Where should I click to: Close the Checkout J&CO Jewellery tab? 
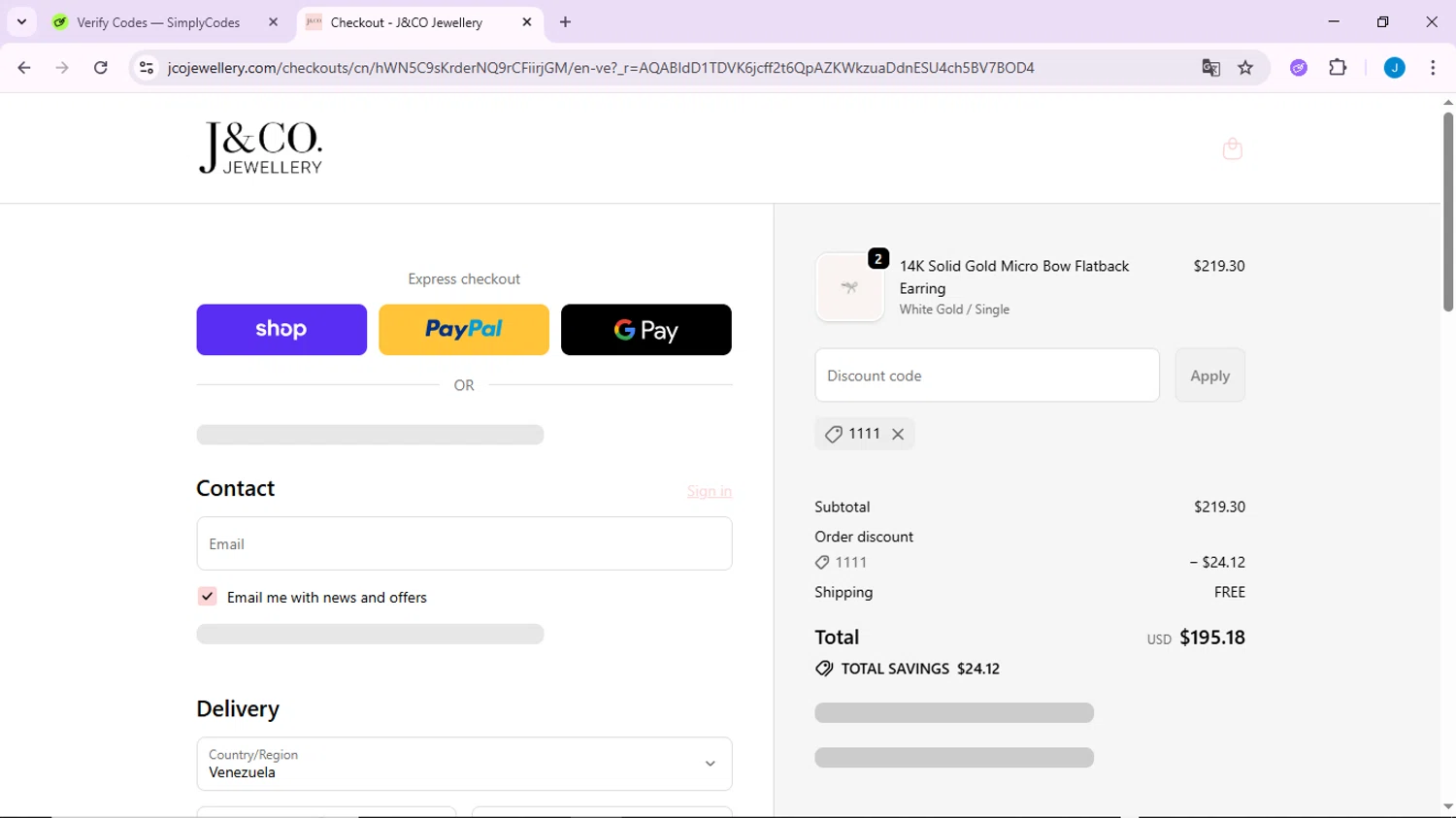pos(527,22)
